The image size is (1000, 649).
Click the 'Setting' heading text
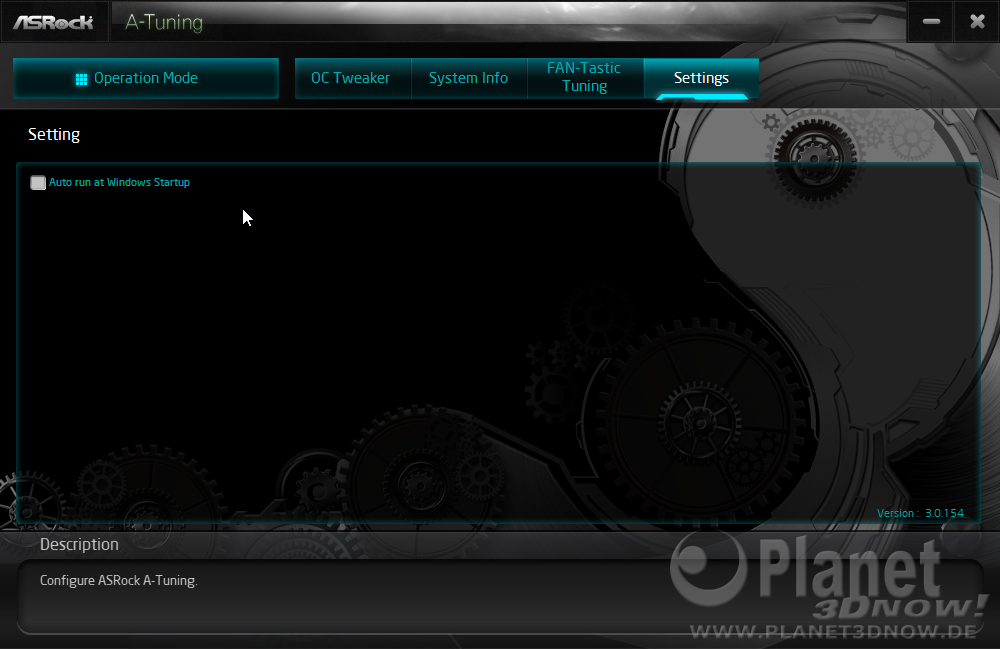(54, 135)
